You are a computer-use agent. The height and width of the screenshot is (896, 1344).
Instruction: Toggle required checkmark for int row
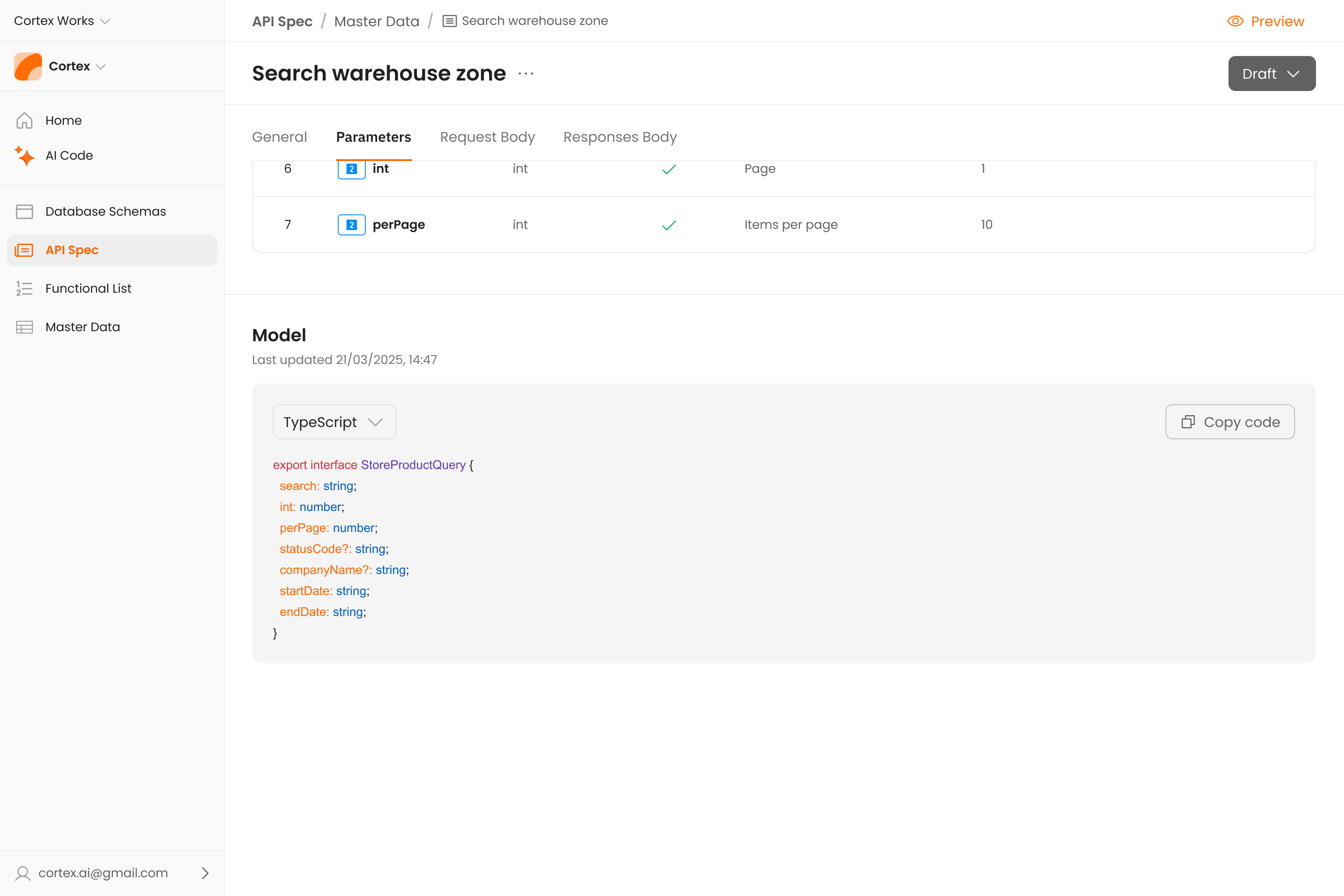point(668,169)
